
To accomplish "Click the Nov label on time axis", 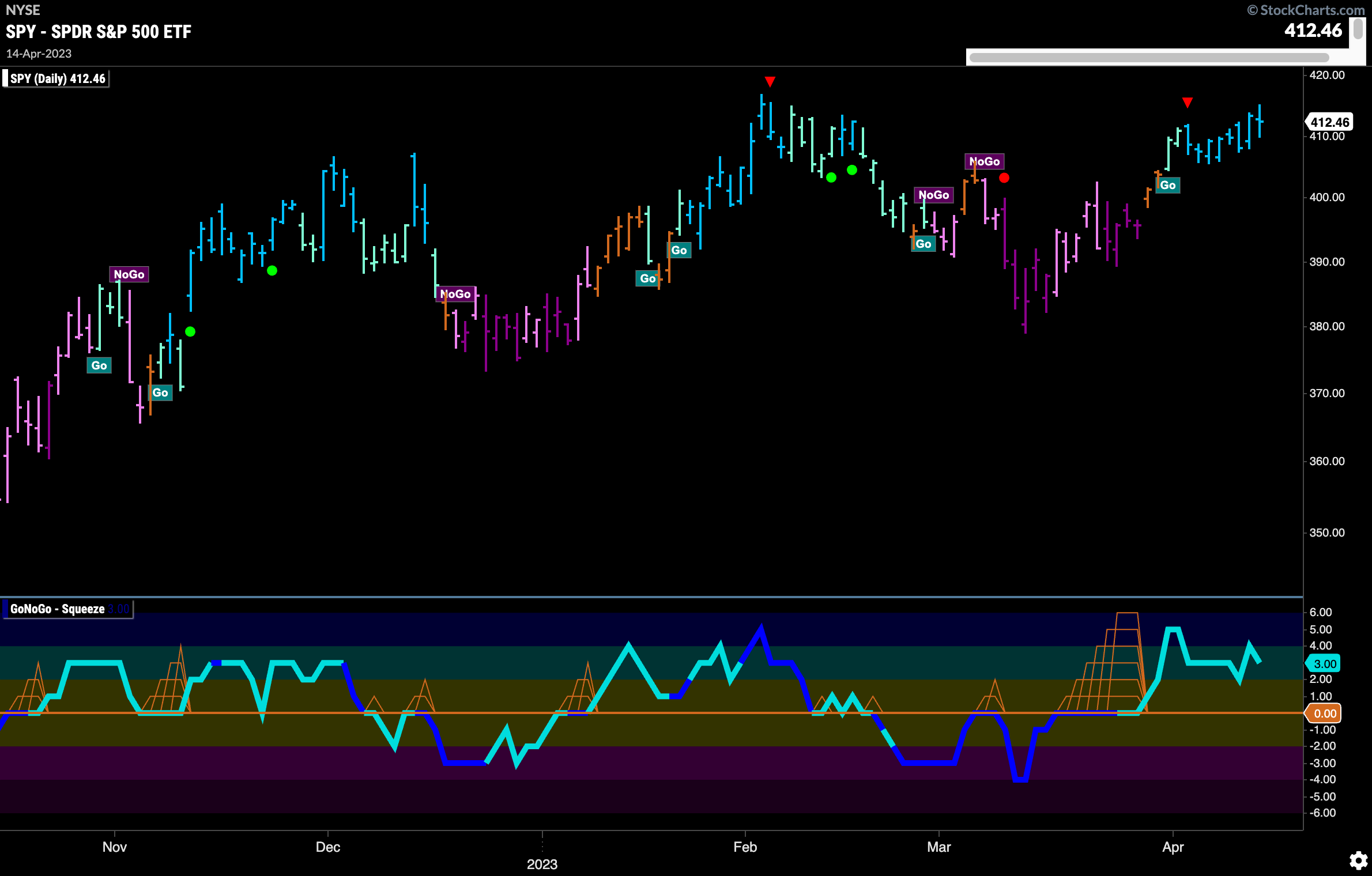I will pos(114,847).
